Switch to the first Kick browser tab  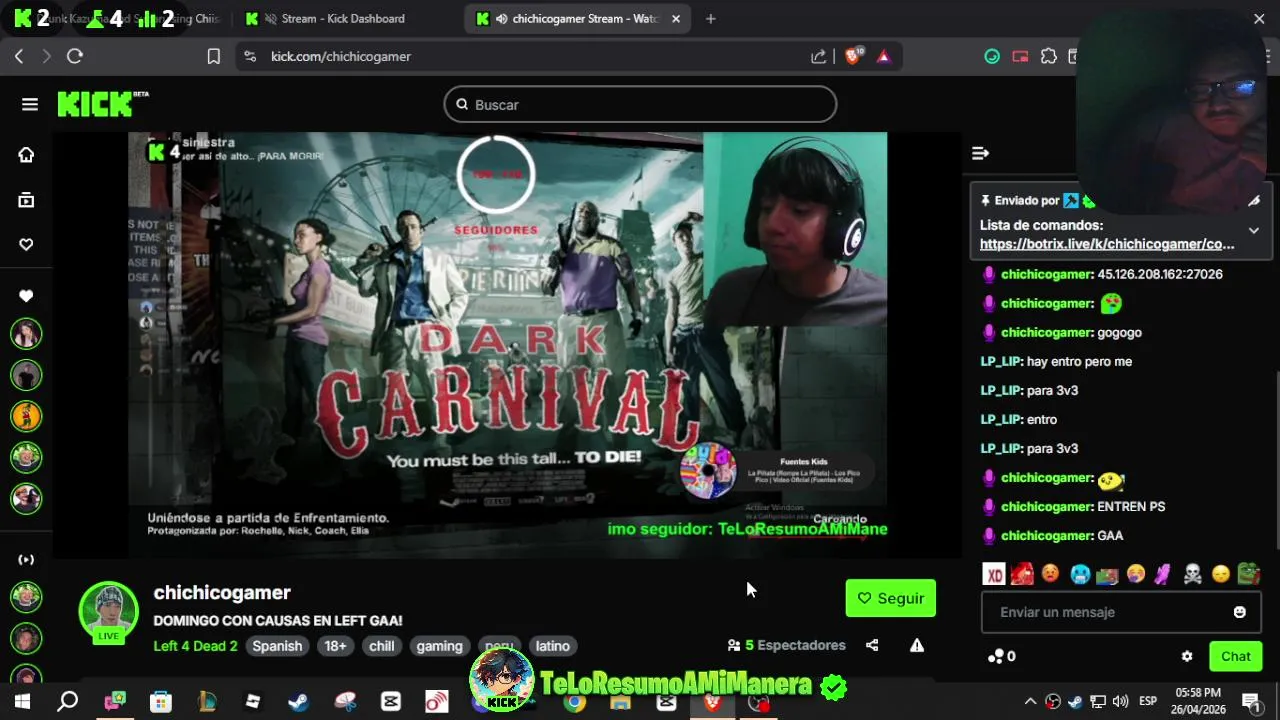(x=115, y=19)
